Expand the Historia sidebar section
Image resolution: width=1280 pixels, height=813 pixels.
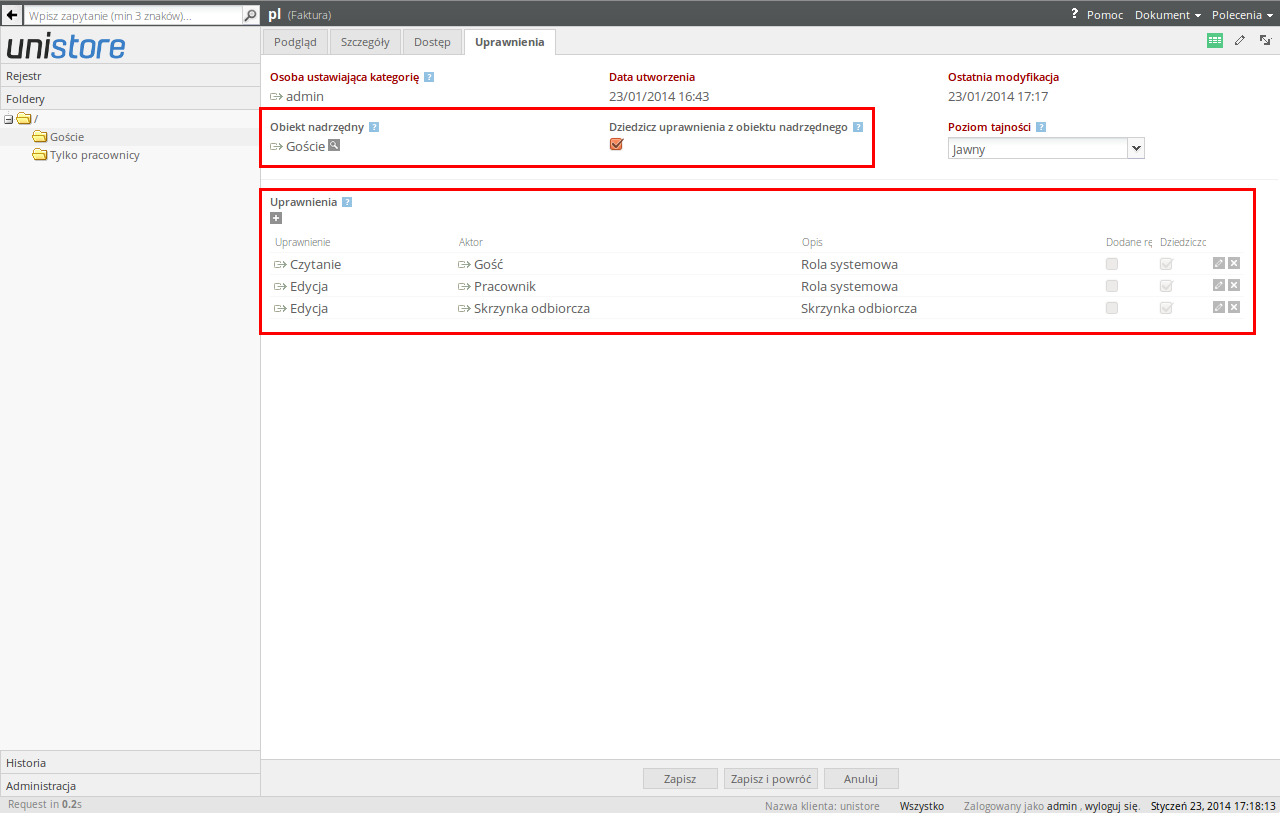click(130, 762)
